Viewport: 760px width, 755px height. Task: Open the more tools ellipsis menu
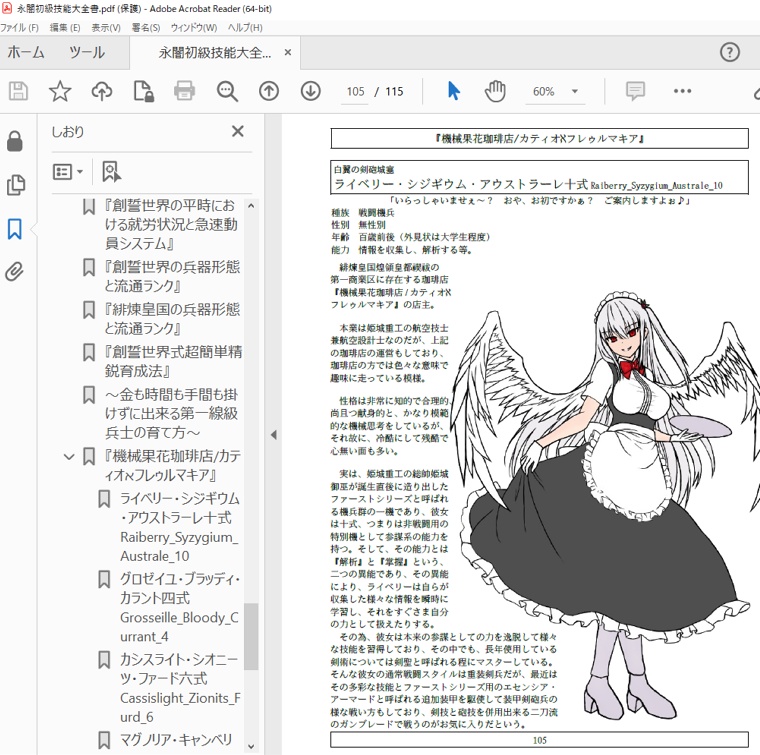[682, 91]
